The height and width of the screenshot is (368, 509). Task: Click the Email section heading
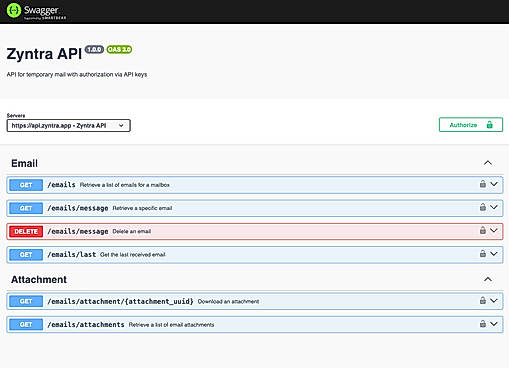click(24, 163)
